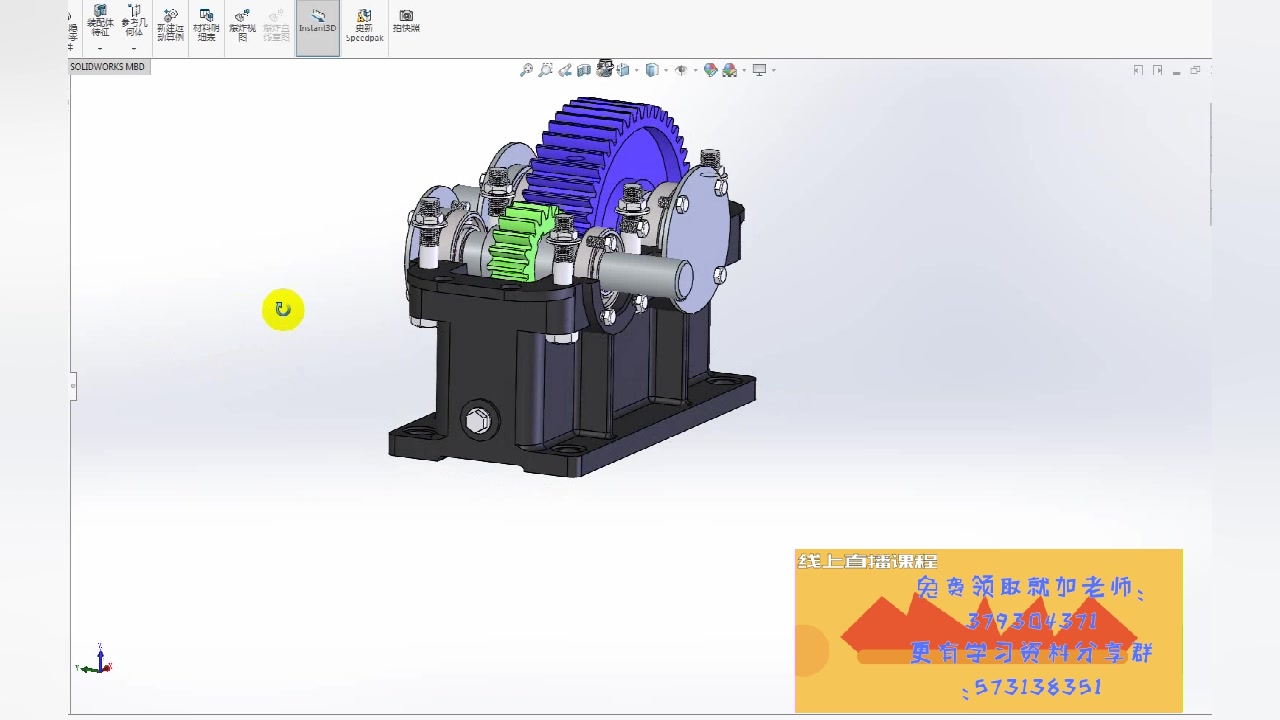This screenshot has height=720, width=1280.
Task: Switch to the SOLIDWORKS MBD tab
Action: [107, 67]
